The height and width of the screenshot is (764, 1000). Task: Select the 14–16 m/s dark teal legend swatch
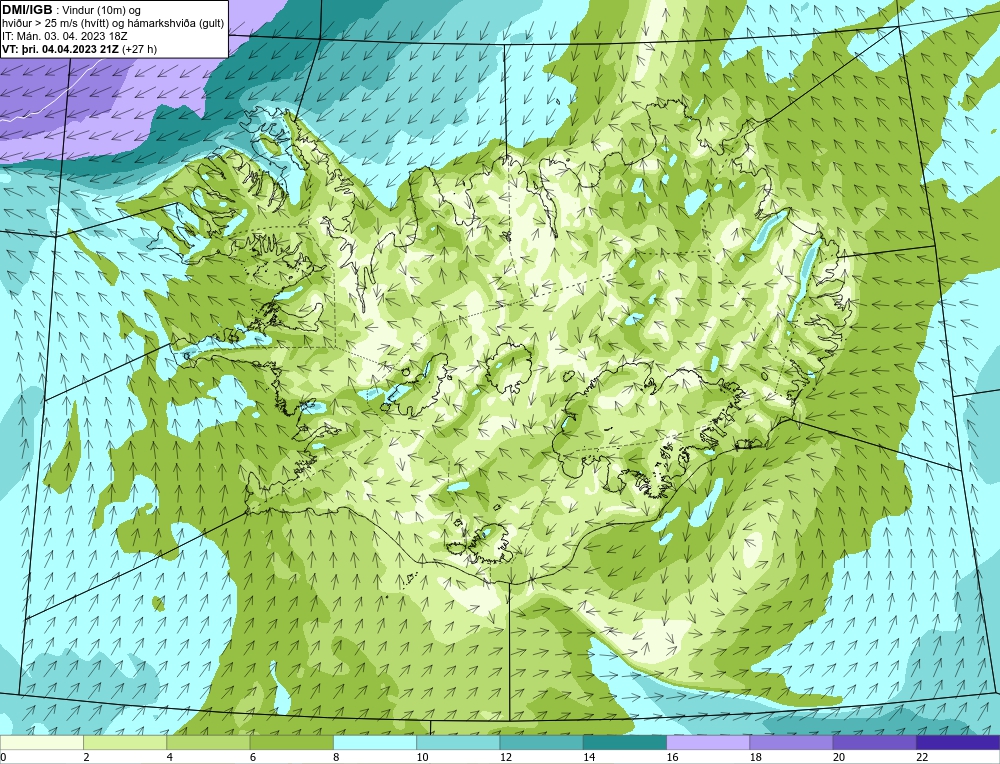[x=624, y=742]
